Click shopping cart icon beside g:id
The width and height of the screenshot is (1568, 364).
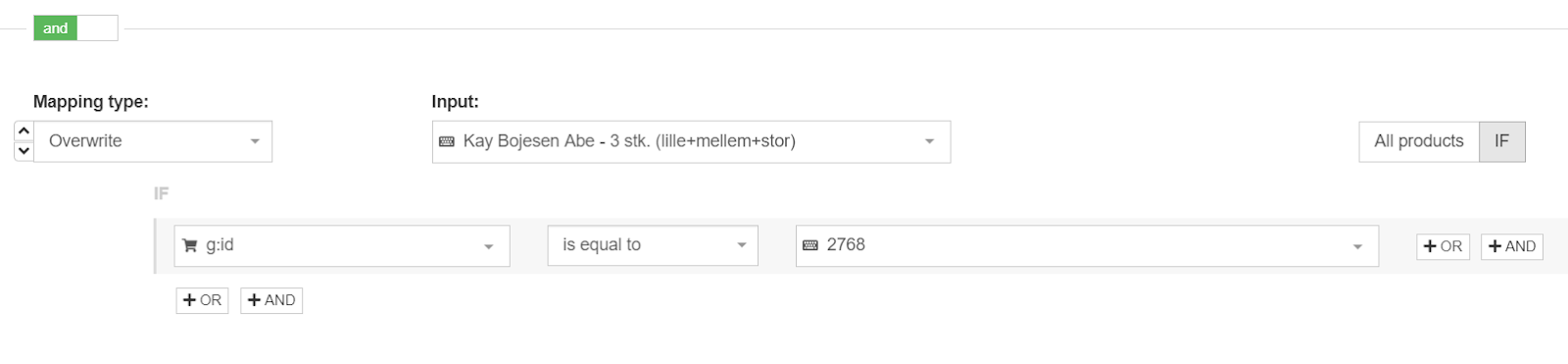pyautogui.click(x=190, y=245)
